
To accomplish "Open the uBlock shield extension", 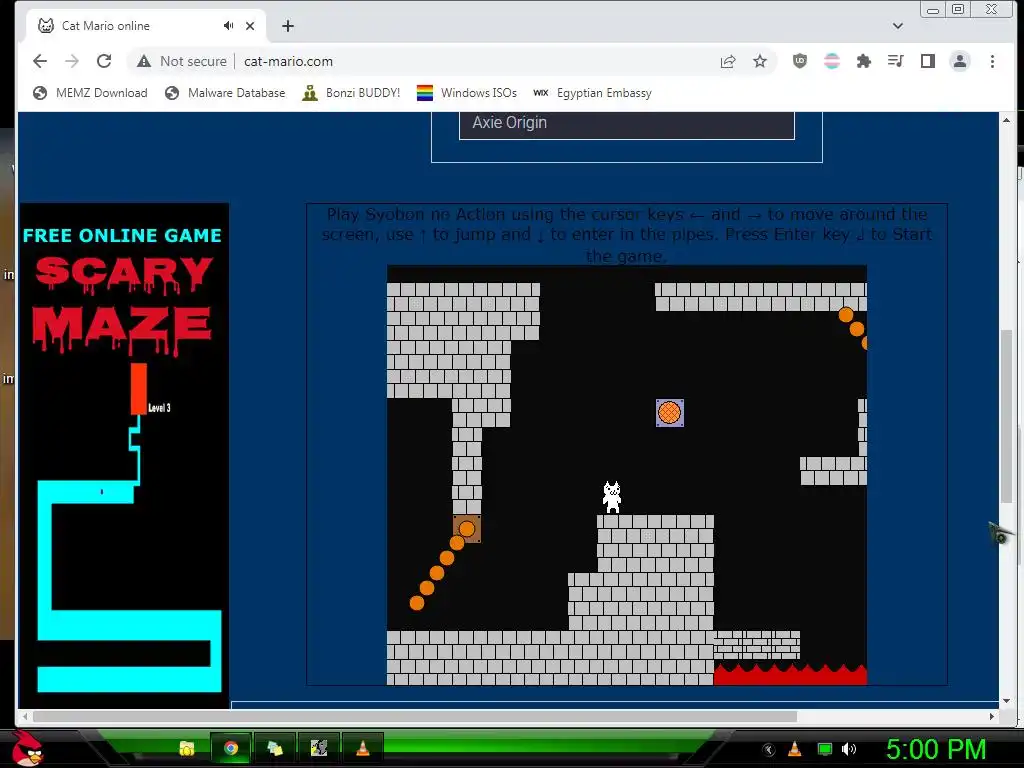I will [x=799, y=61].
